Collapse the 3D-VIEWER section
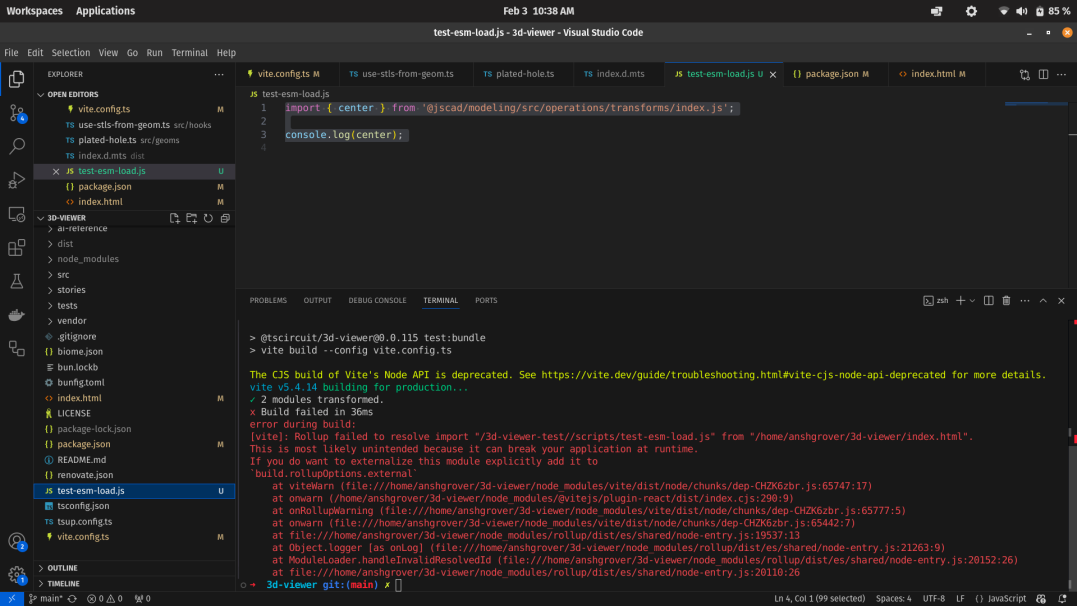Viewport: 1077px width, 606px height. [41, 218]
